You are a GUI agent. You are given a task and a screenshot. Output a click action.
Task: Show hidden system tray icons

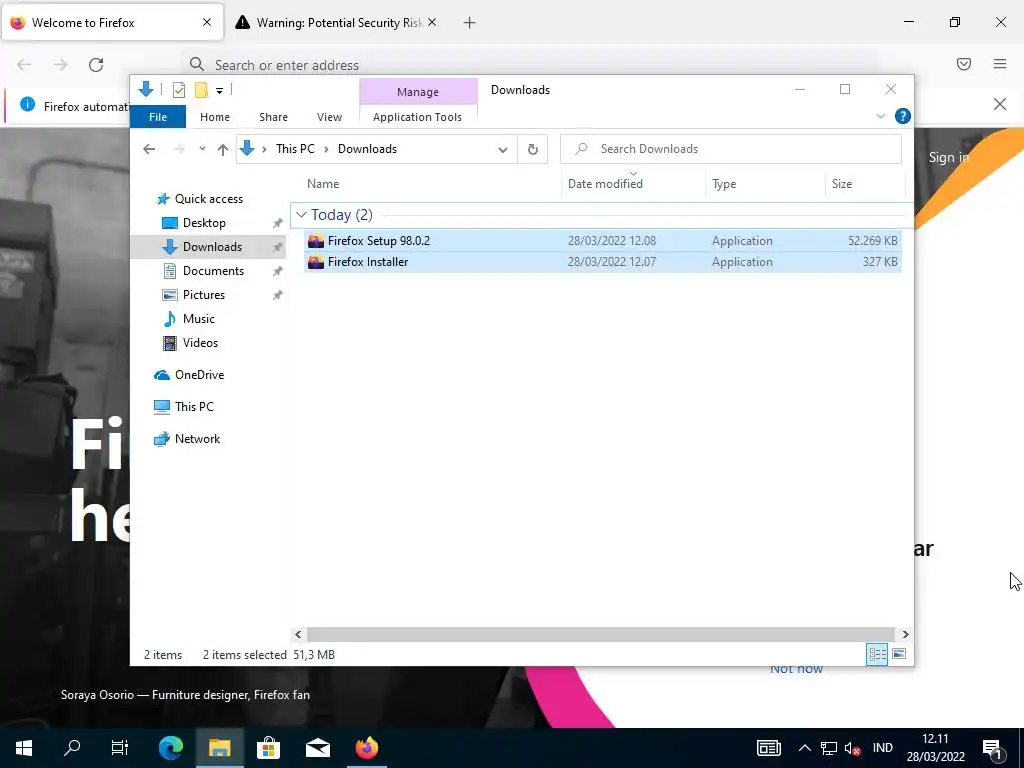click(805, 748)
